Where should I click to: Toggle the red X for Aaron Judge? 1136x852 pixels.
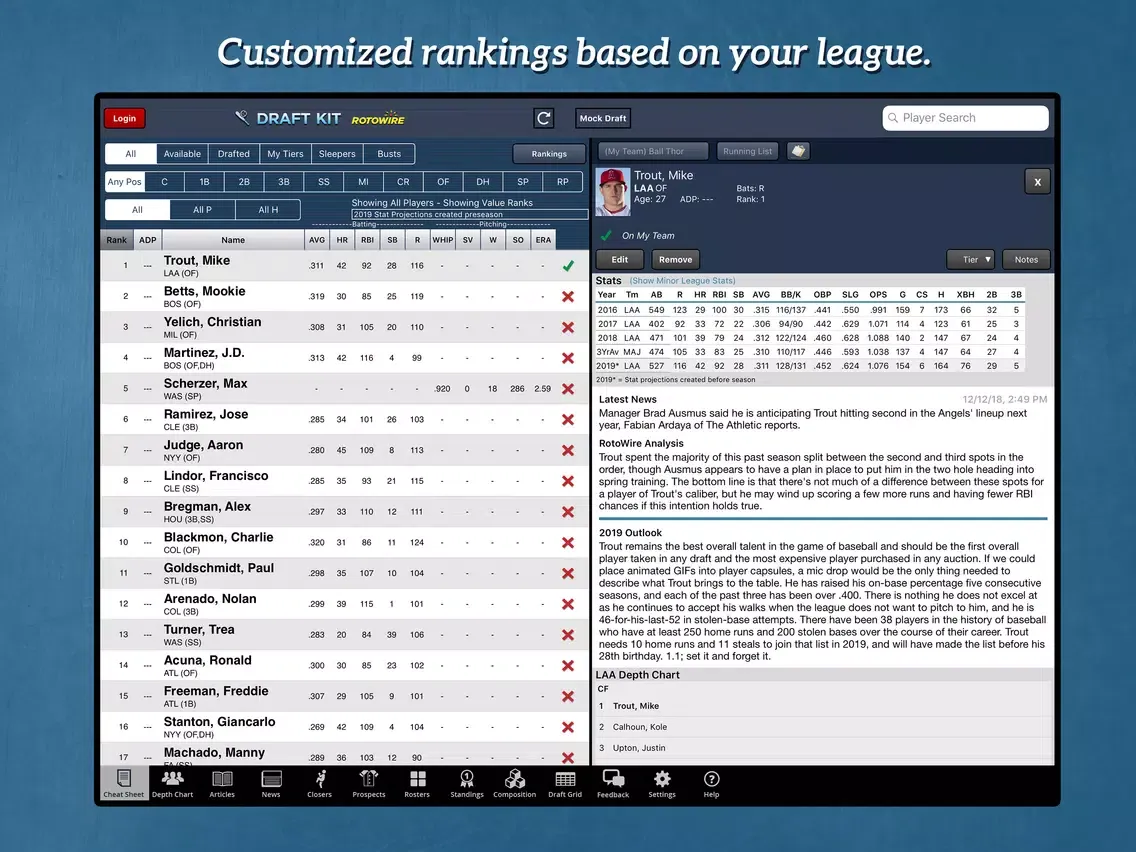coord(568,451)
